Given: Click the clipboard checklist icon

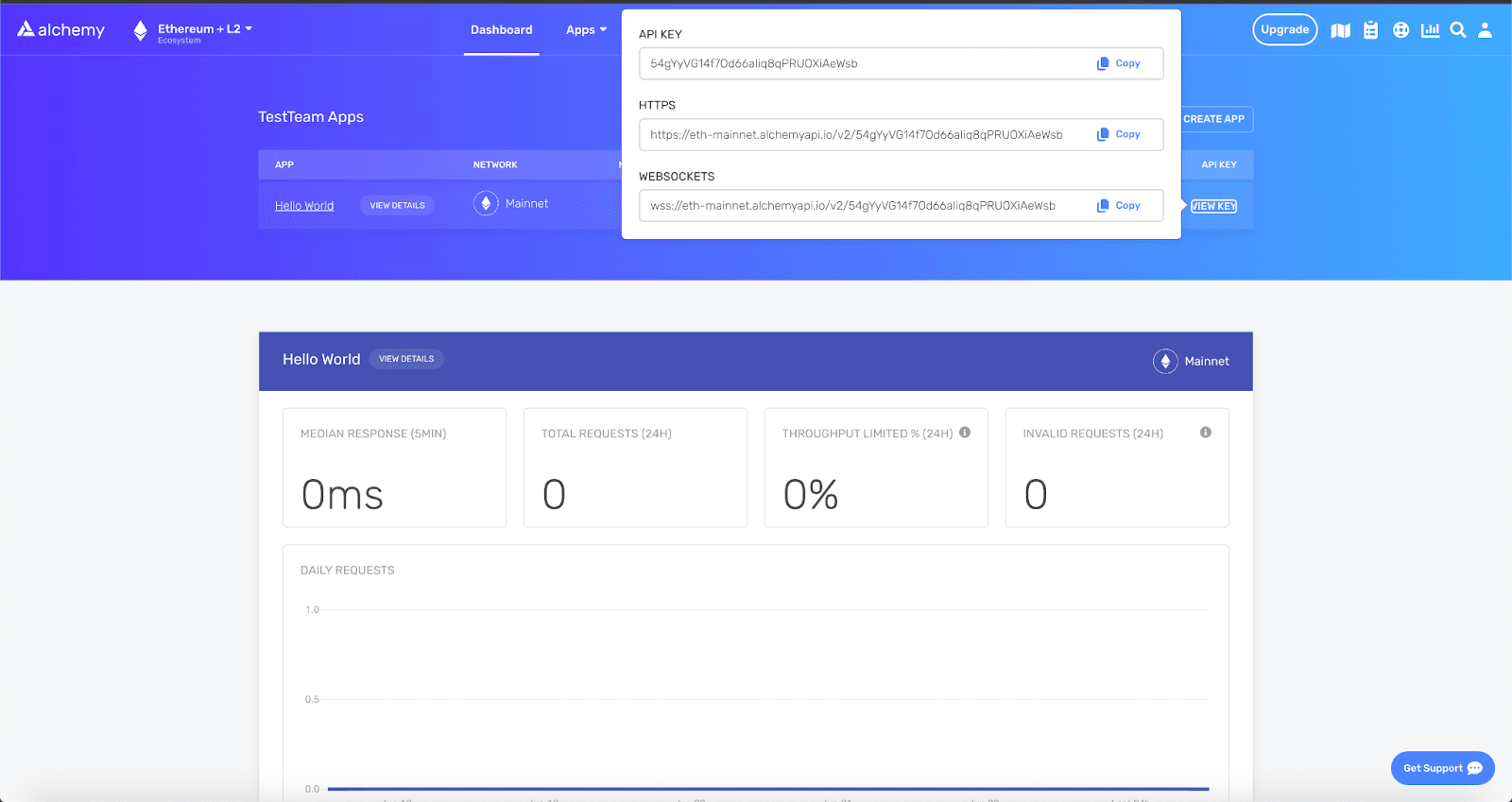Looking at the screenshot, I should [x=1370, y=30].
